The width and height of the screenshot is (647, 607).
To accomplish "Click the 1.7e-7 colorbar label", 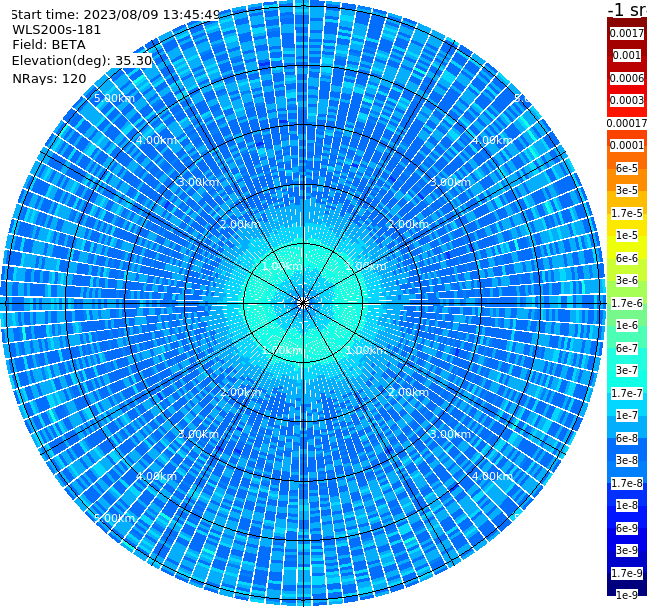I will click(x=627, y=393).
